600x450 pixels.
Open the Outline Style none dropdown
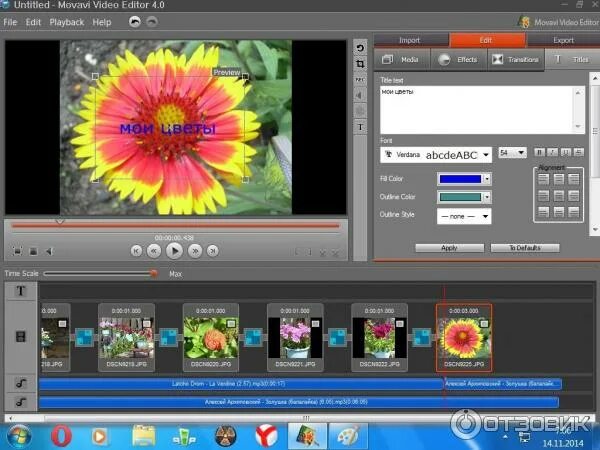click(464, 216)
